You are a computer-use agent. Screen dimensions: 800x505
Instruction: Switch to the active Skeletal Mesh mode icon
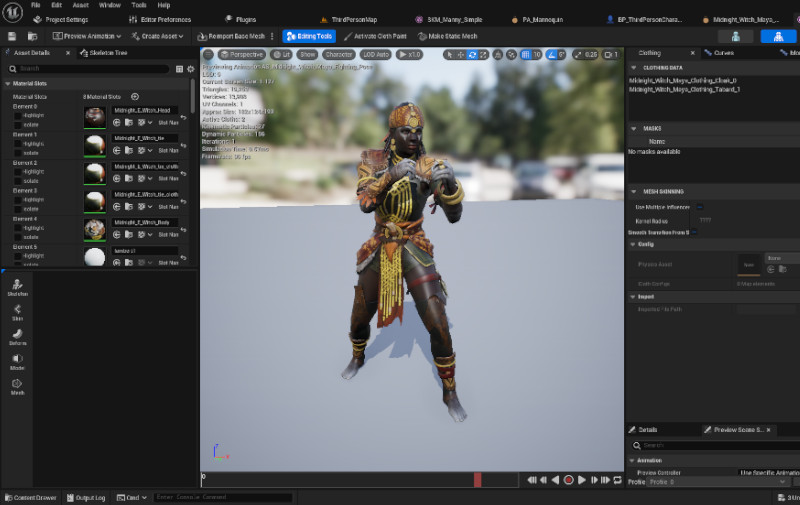[778, 36]
